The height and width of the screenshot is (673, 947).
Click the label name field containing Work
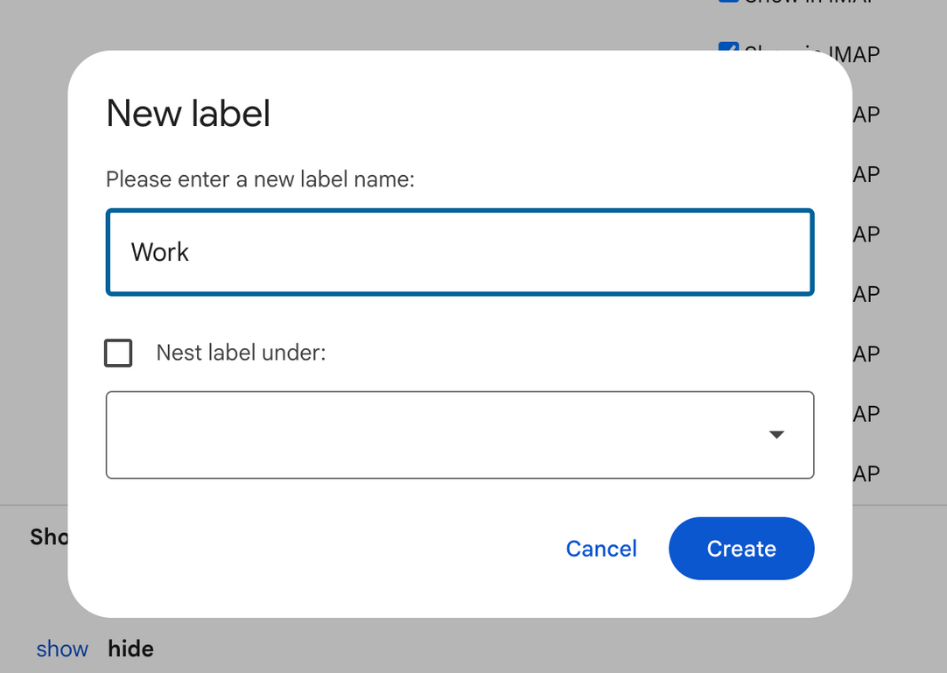tap(460, 252)
